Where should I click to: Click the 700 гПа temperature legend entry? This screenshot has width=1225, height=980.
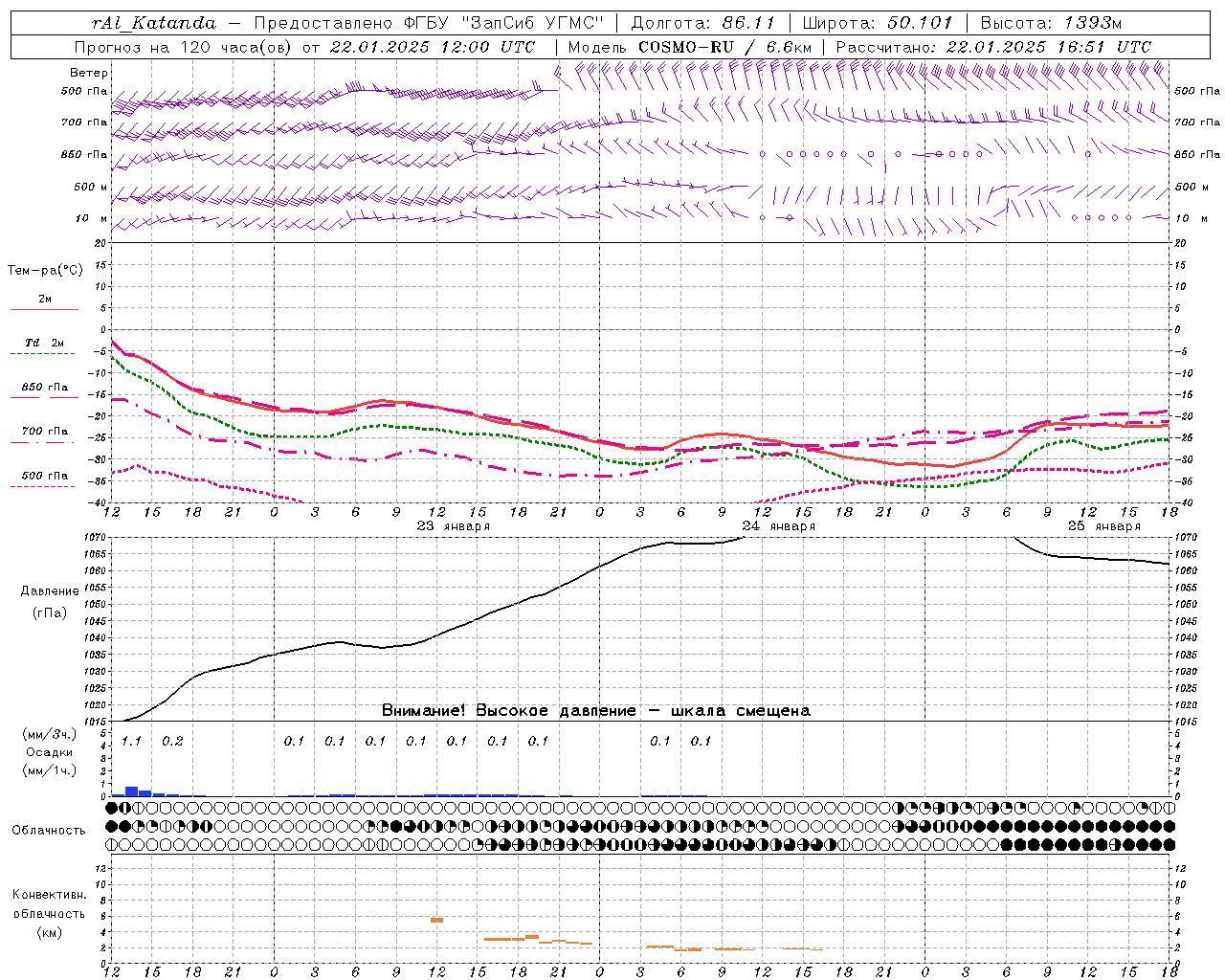pos(45,432)
